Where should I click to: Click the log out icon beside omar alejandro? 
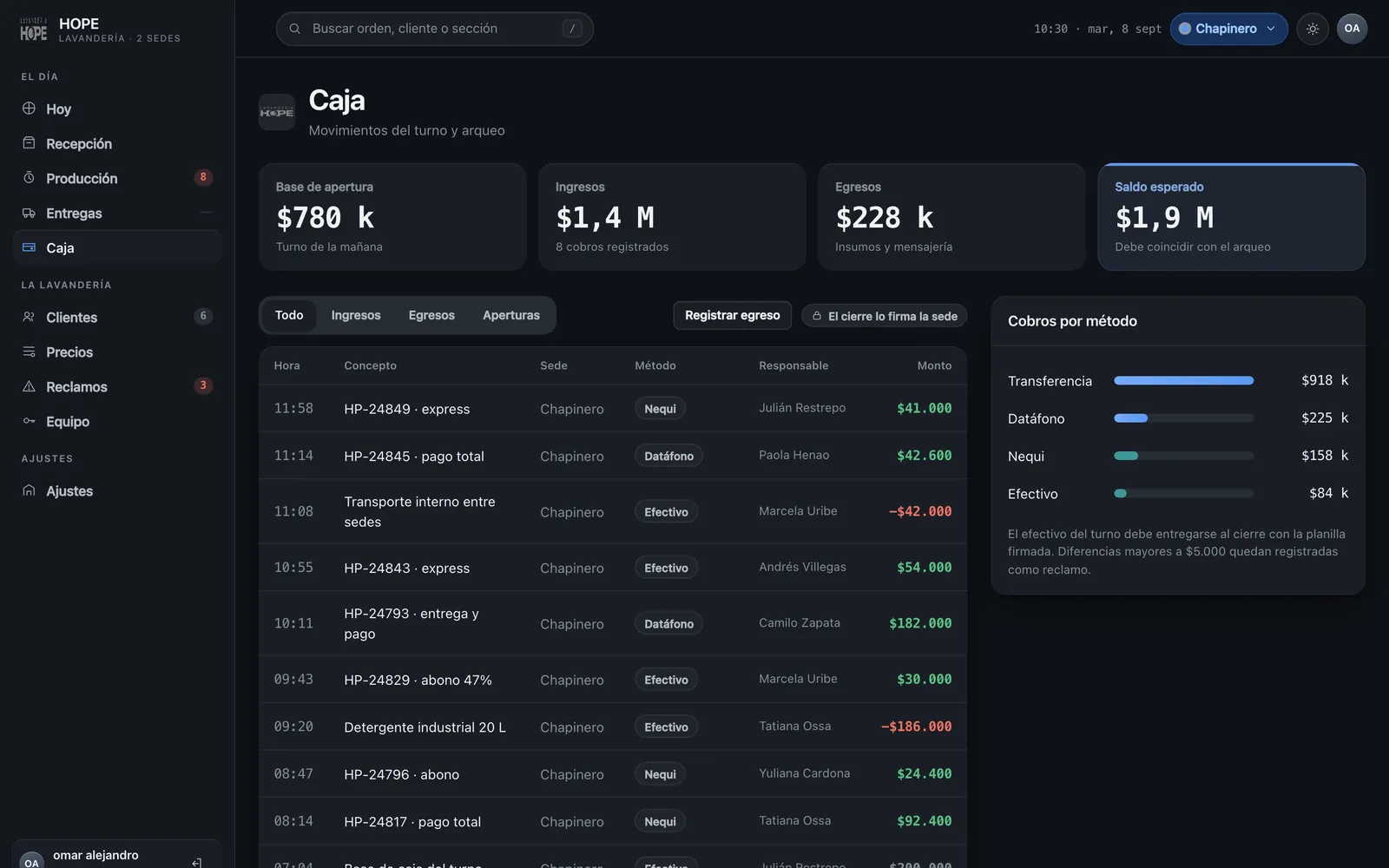pos(197,862)
